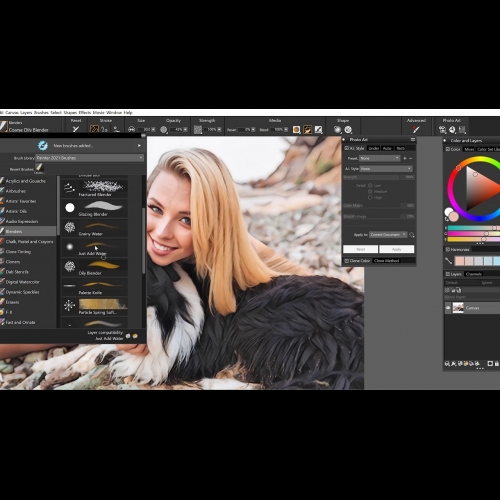Click the Apply button in Photo Art
Screen dimensions: 500x500
(397, 249)
